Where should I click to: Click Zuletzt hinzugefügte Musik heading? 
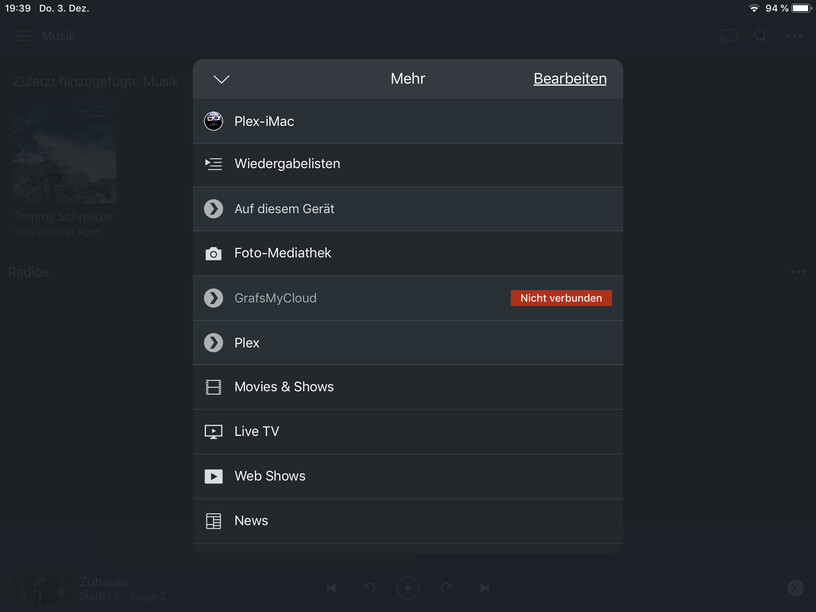pos(96,82)
